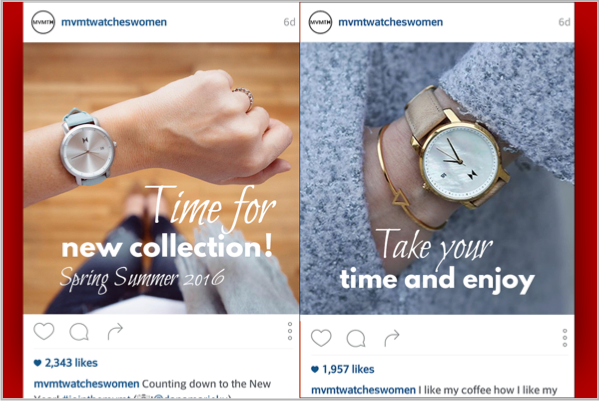Viewport: 599px width, 401px height.
Task: Open MVMT profile avatar on right post
Action: [320, 22]
